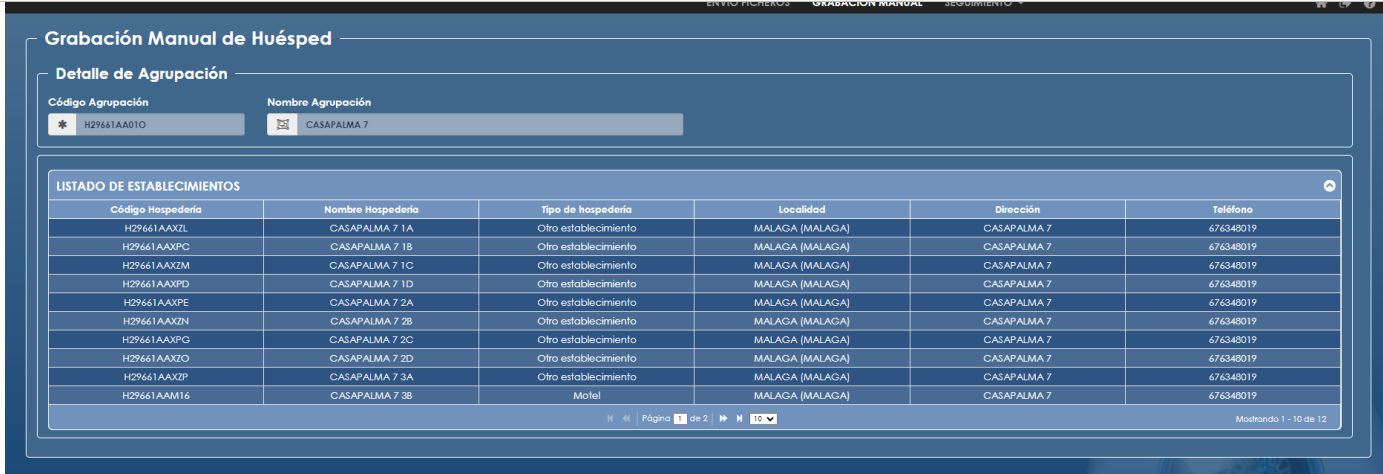
Task: Sort by Nombre Hospedería column header
Action: (371, 210)
